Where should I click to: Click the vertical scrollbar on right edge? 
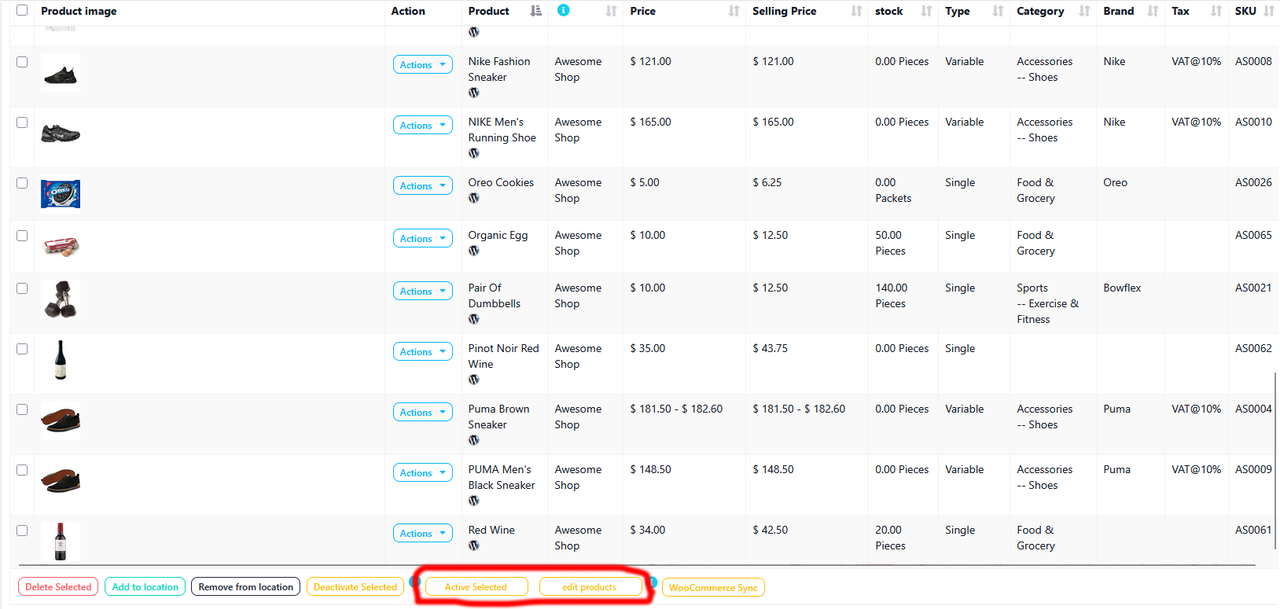pyautogui.click(x=1275, y=462)
